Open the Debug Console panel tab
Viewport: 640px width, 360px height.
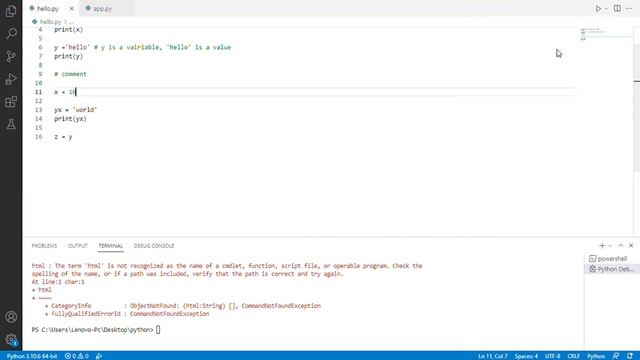point(154,246)
